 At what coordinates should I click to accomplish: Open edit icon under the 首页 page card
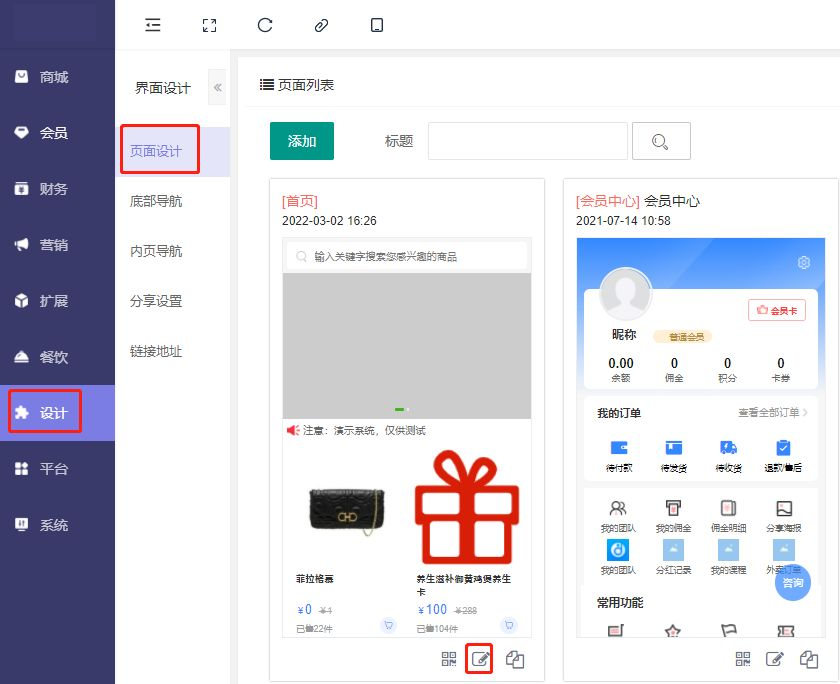(481, 659)
